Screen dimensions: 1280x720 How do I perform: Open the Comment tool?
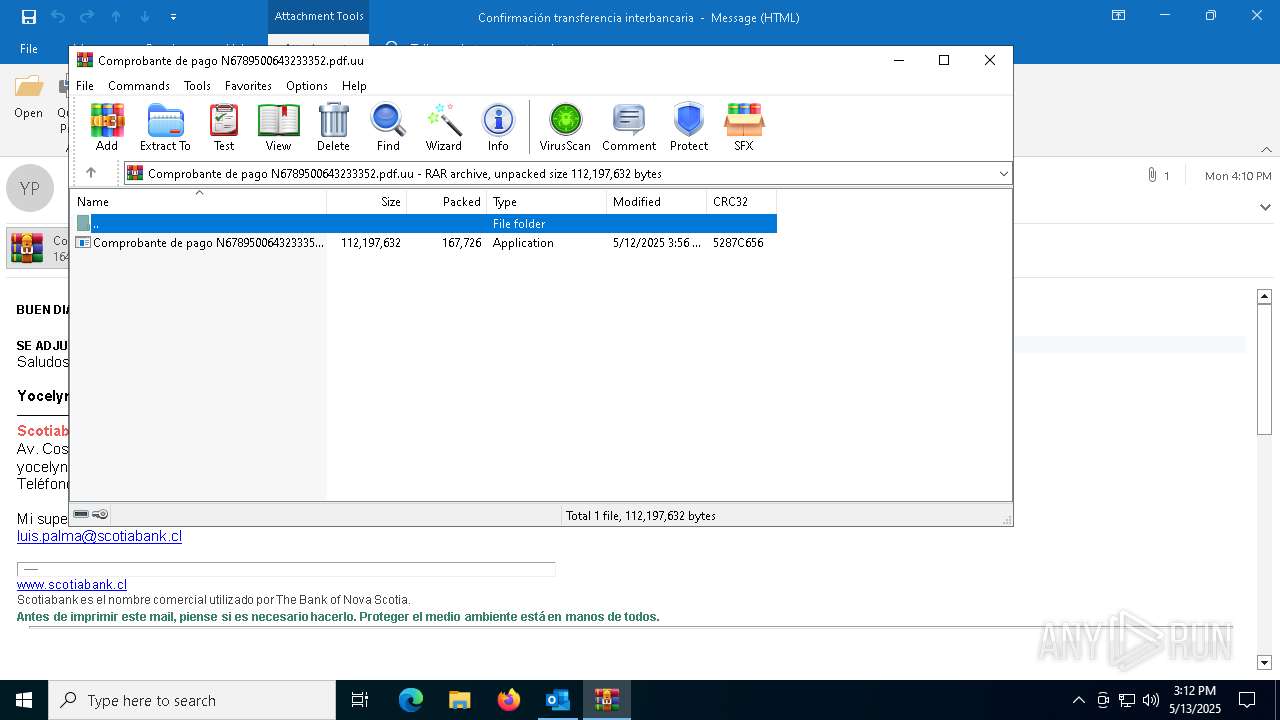pos(629,127)
